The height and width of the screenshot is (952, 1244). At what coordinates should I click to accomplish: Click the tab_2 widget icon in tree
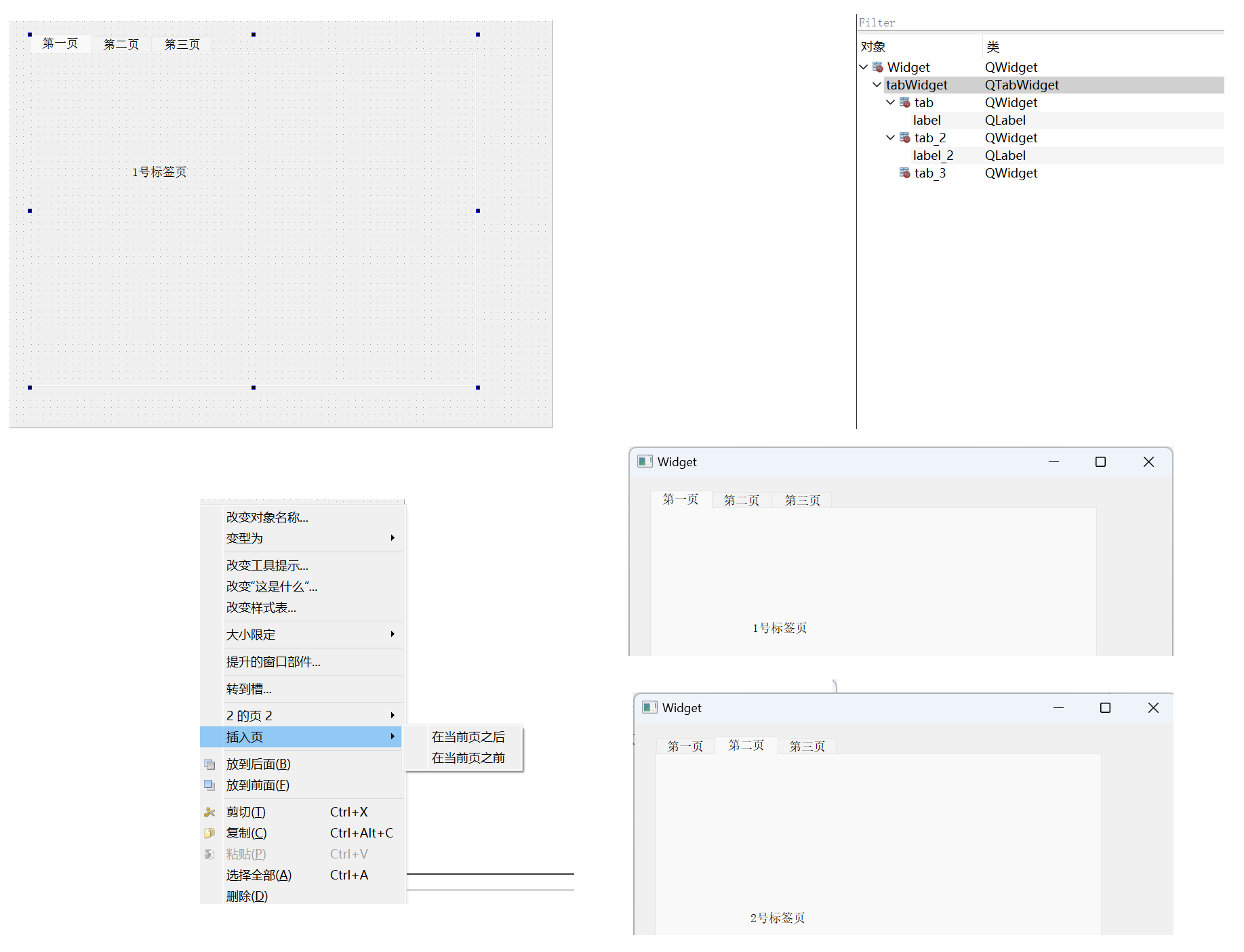pos(905,138)
